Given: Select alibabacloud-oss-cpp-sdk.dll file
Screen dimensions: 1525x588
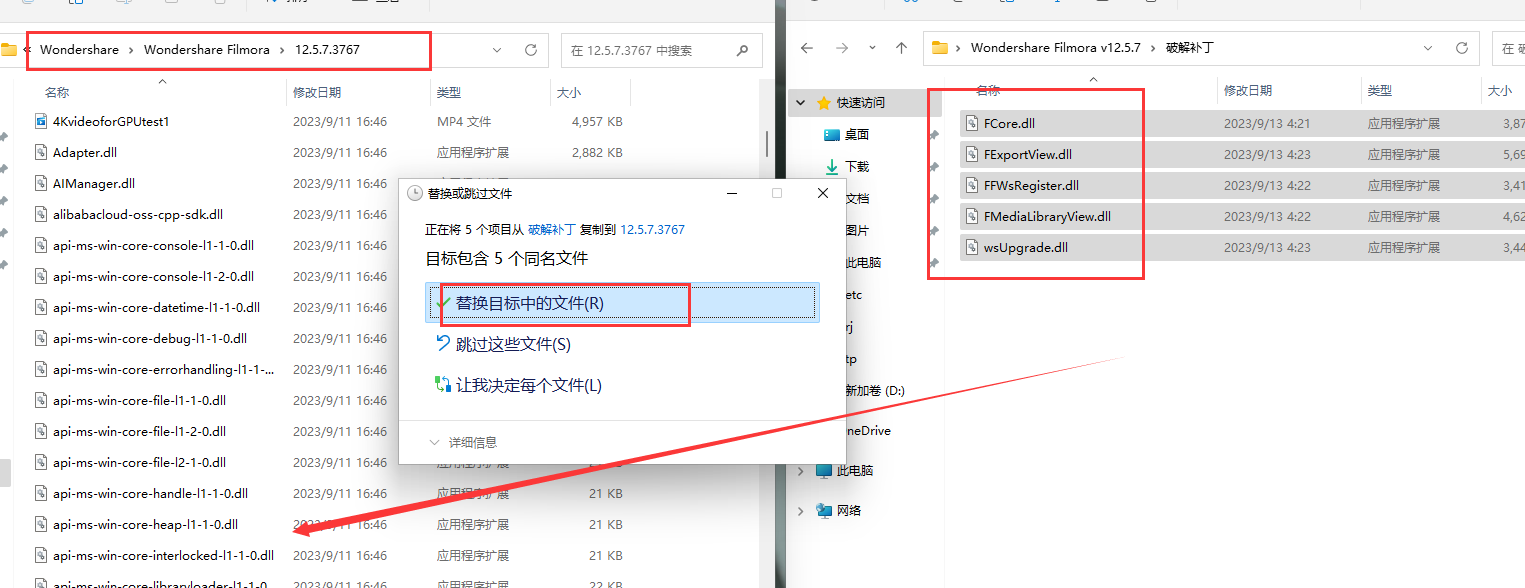Looking at the screenshot, I should point(138,214).
